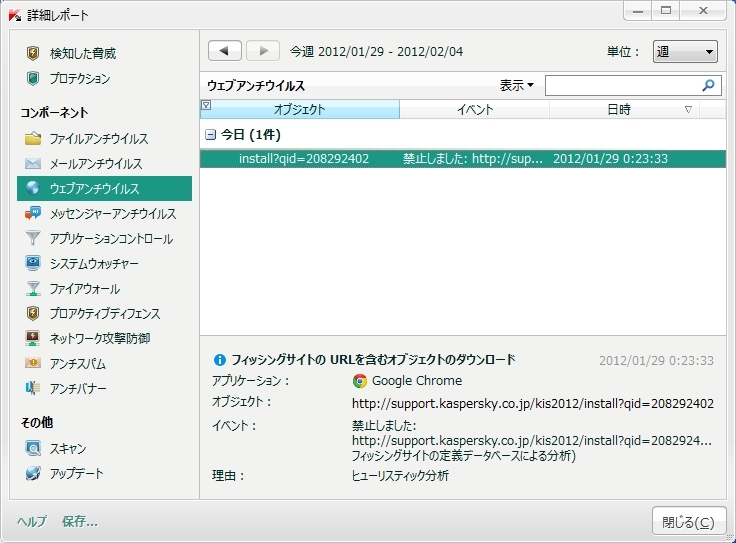The width and height of the screenshot is (736, 543).
Task: Click the 日時 column sort arrow
Action: click(x=688, y=110)
